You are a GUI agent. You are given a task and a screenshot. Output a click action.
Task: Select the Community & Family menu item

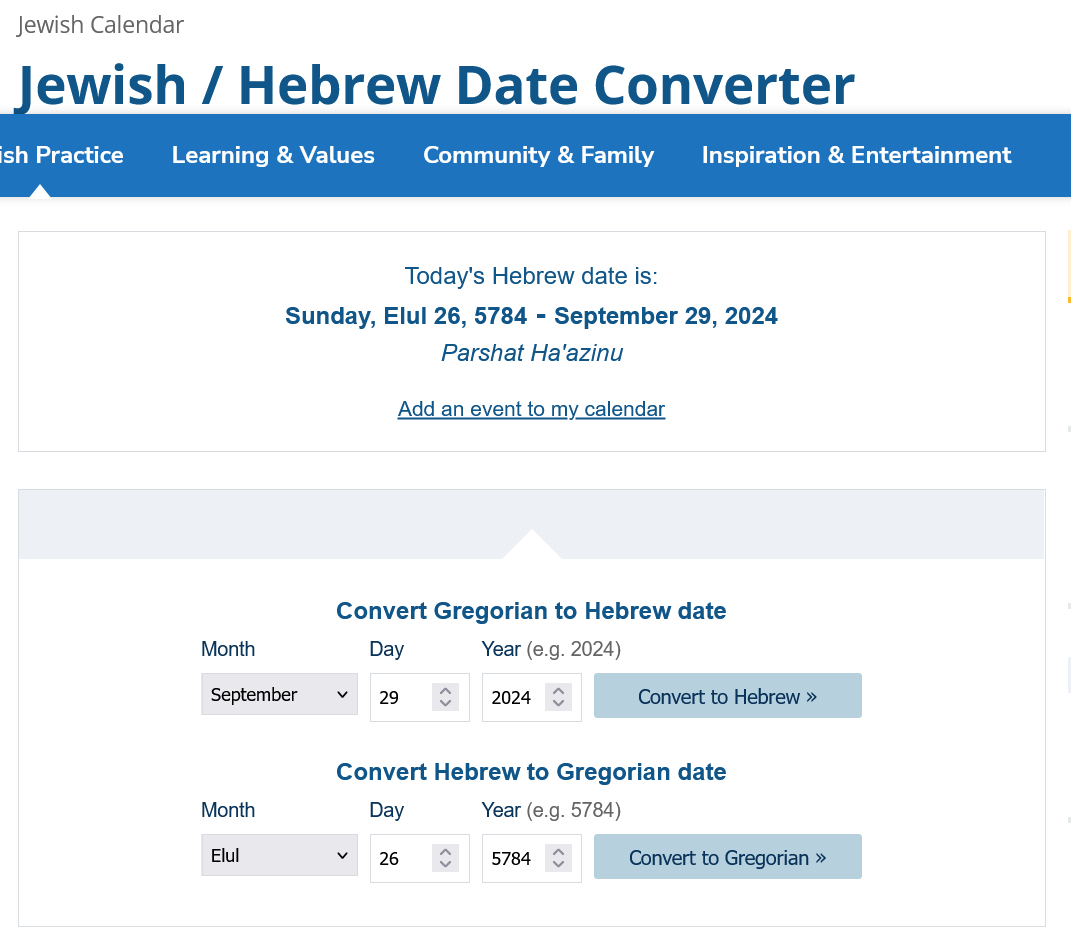pyautogui.click(x=538, y=155)
